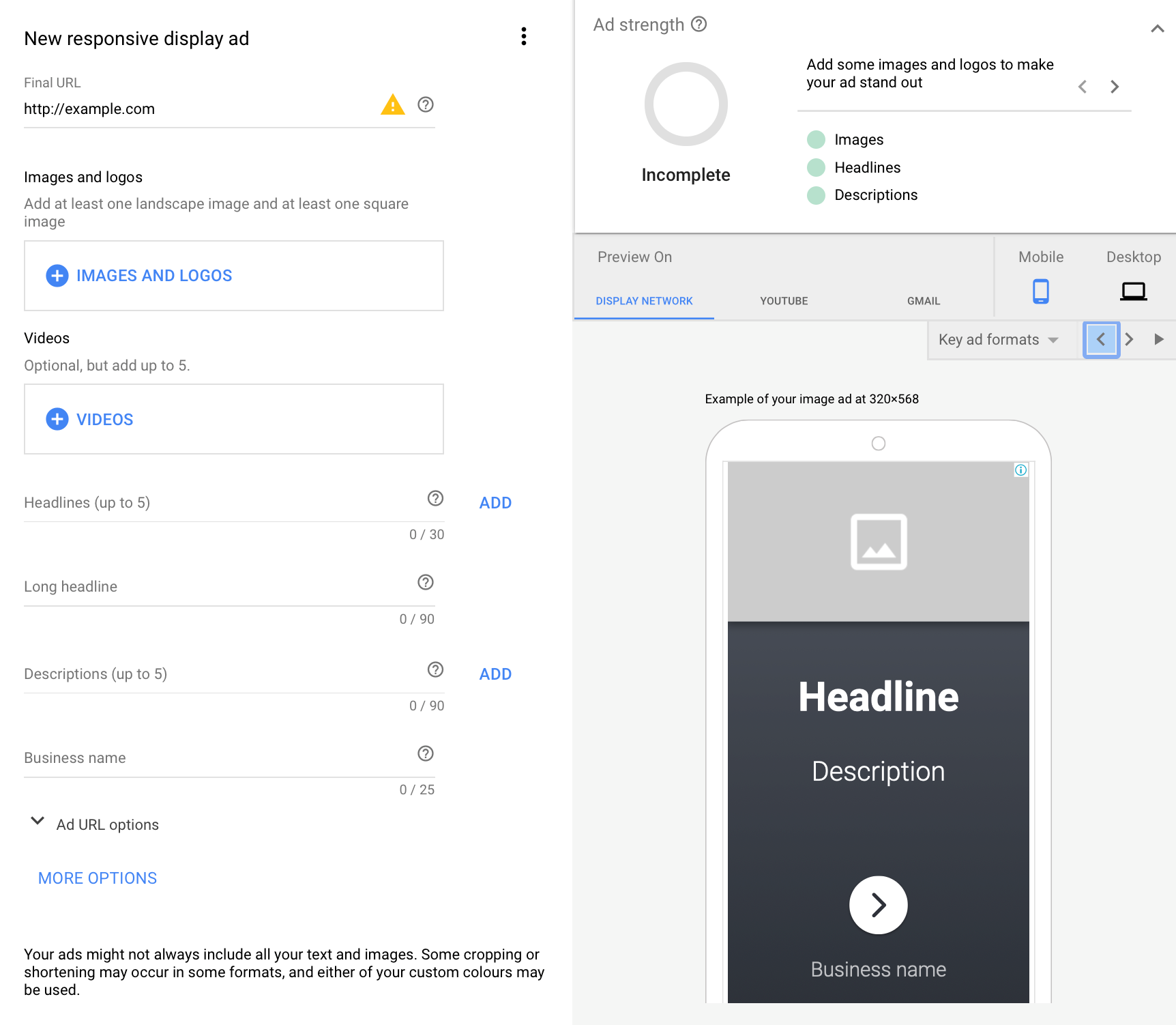Click ADD next to Headlines

(496, 503)
